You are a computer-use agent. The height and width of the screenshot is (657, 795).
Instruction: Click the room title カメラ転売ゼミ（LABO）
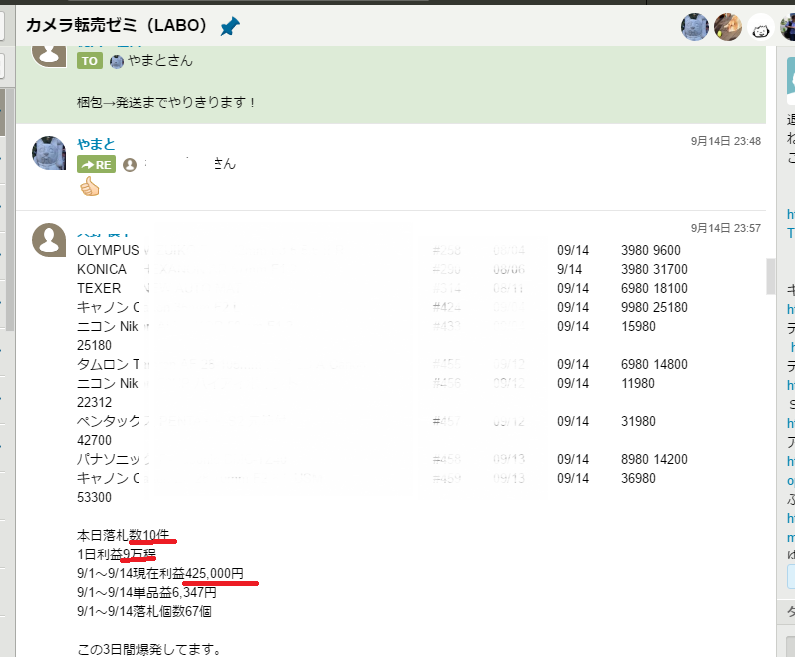coord(117,25)
